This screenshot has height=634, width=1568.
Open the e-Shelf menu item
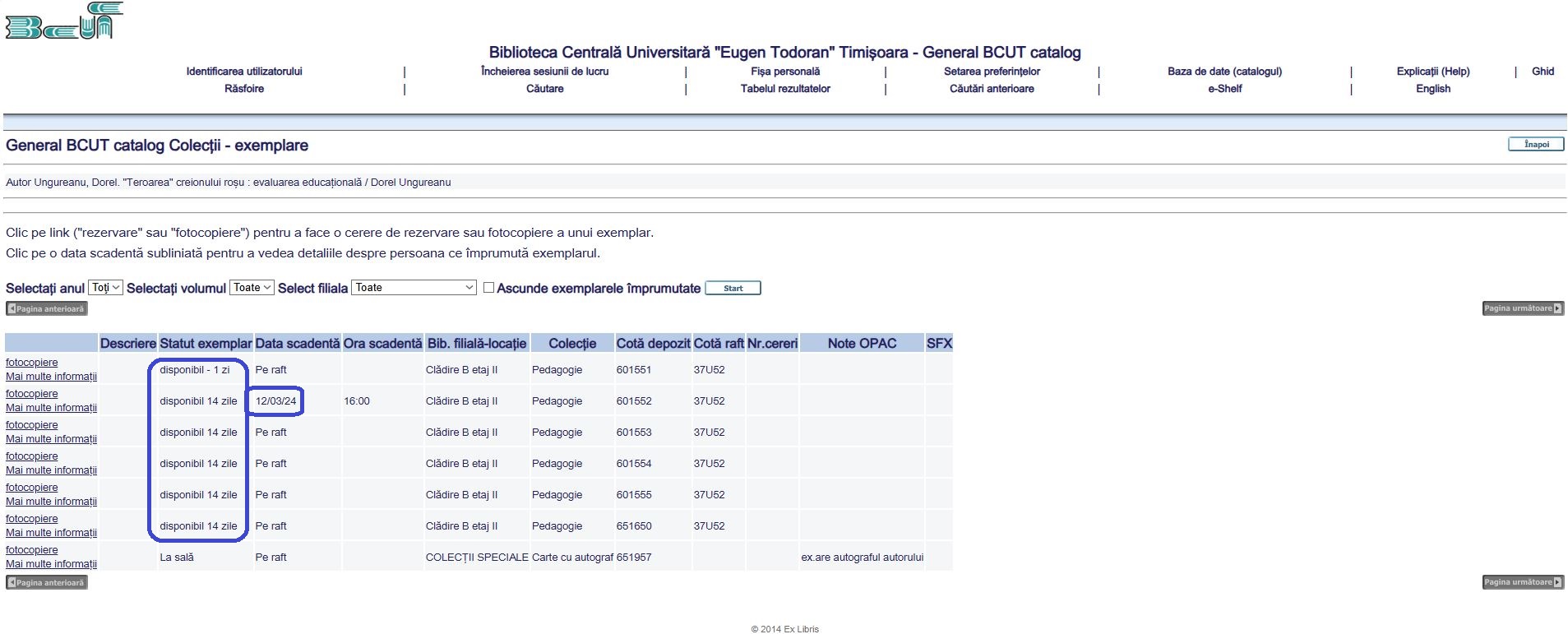pyautogui.click(x=1224, y=89)
